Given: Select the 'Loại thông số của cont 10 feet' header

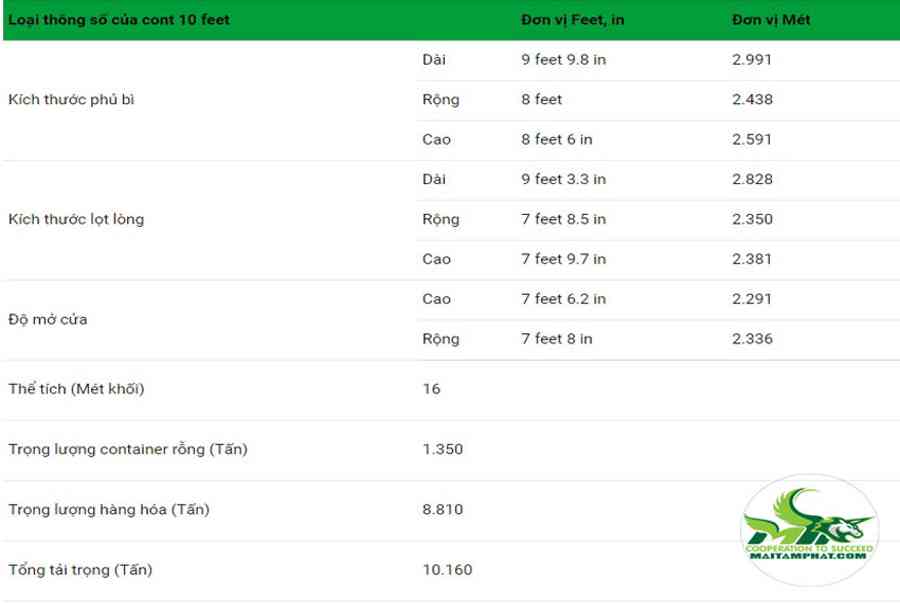Looking at the screenshot, I should pyautogui.click(x=119, y=20).
